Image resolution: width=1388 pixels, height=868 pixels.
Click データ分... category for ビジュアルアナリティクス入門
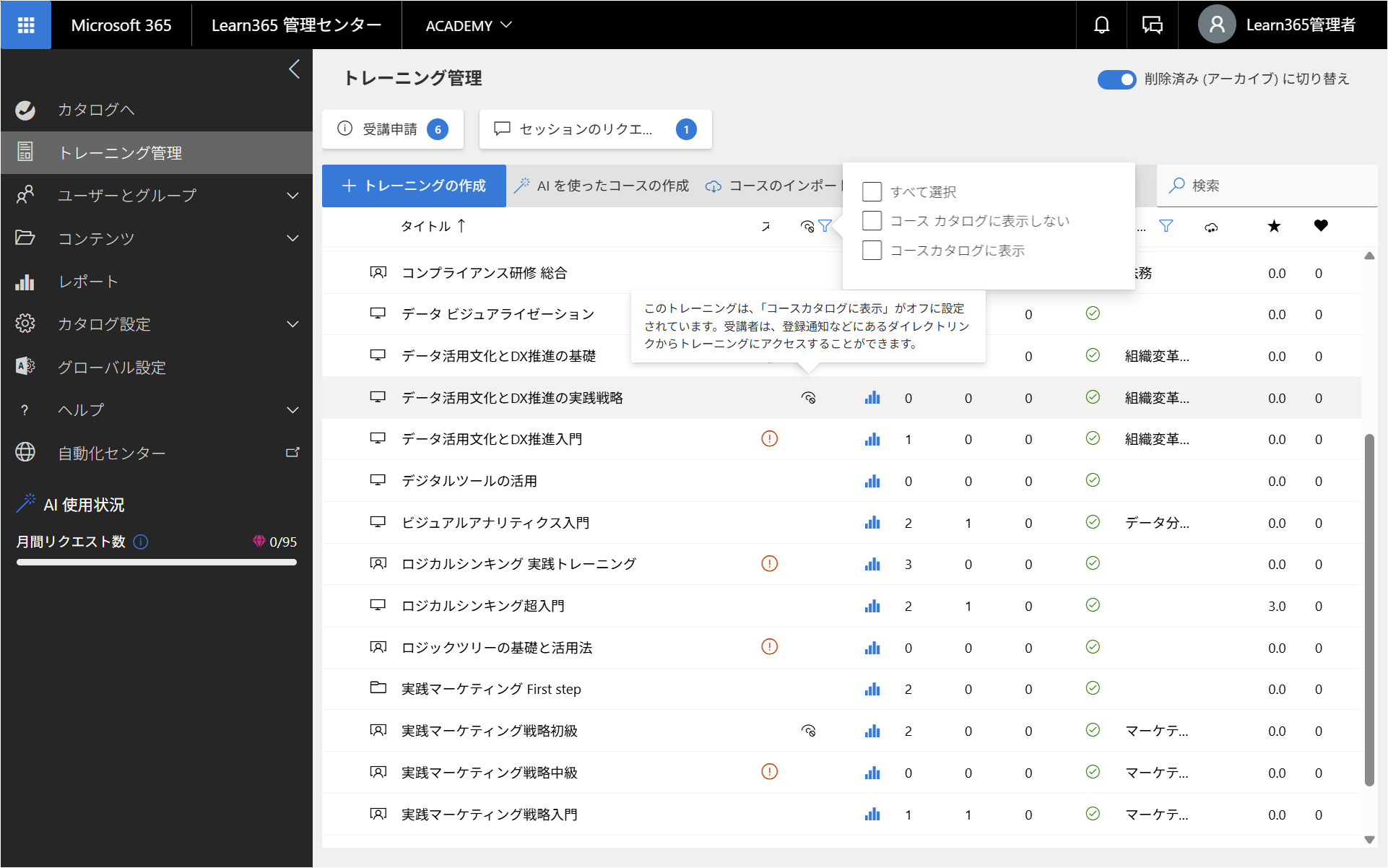(x=1157, y=523)
